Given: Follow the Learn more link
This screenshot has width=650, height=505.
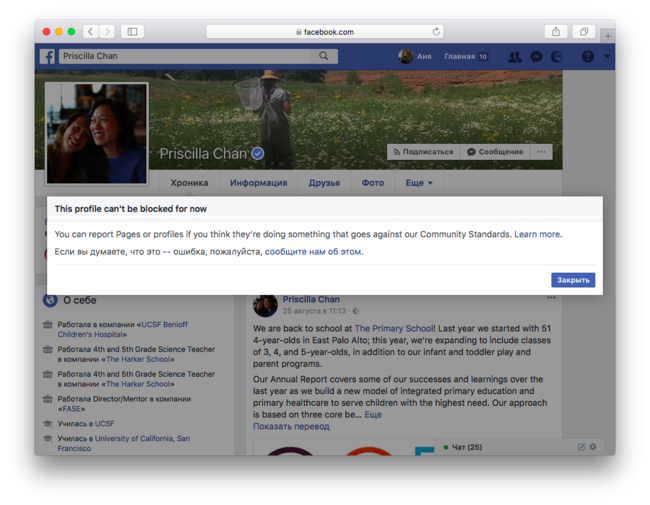Looking at the screenshot, I should coord(537,234).
